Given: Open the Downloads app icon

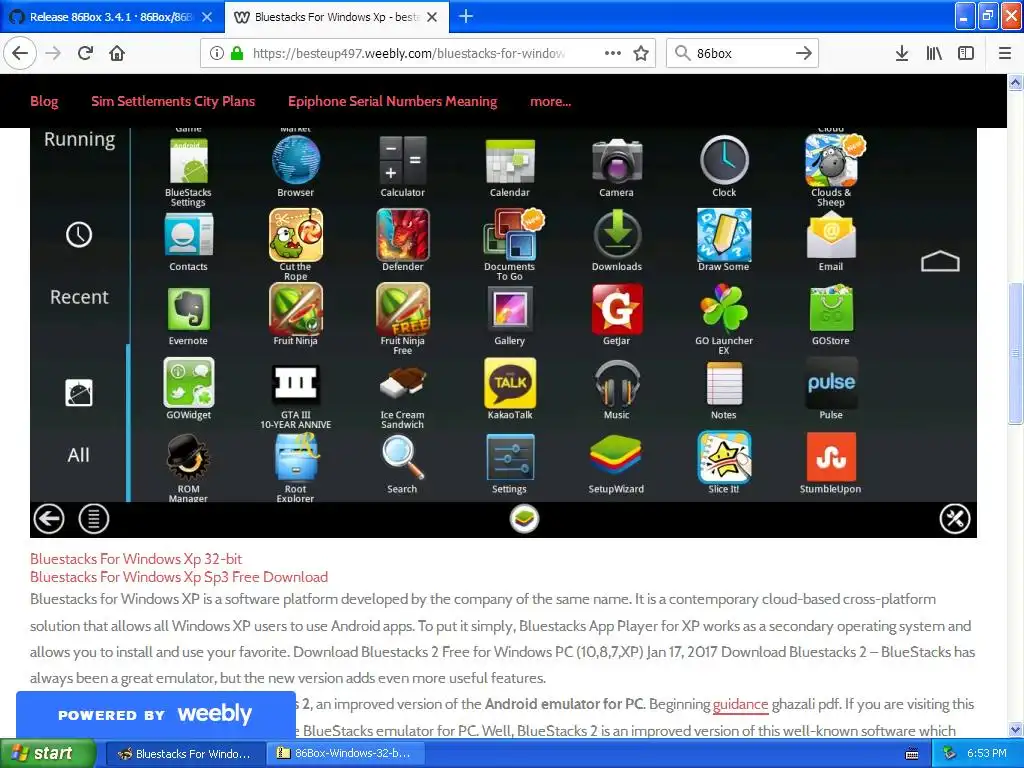Looking at the screenshot, I should pyautogui.click(x=617, y=235).
